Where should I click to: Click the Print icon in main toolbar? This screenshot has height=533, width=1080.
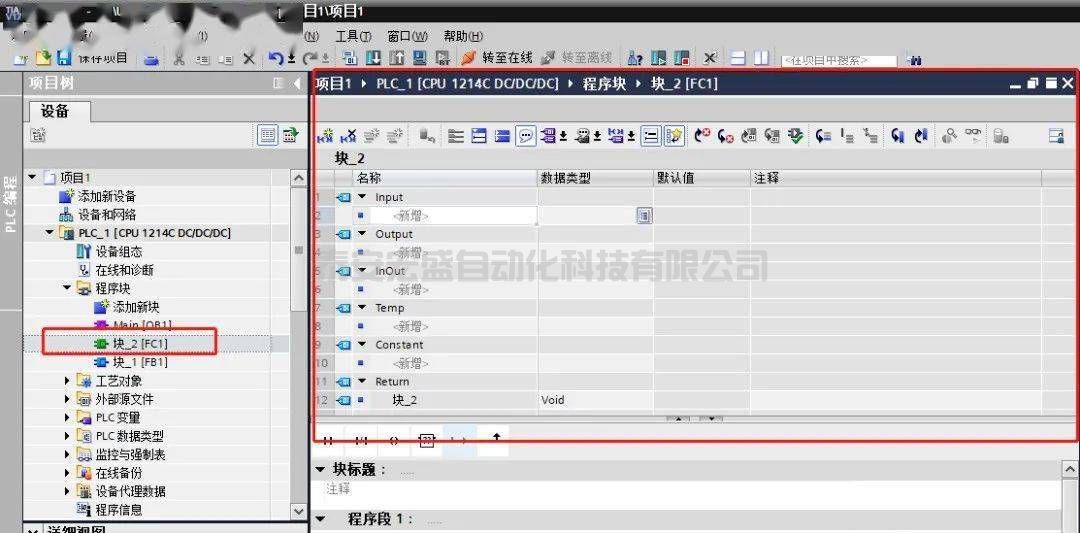[151, 58]
